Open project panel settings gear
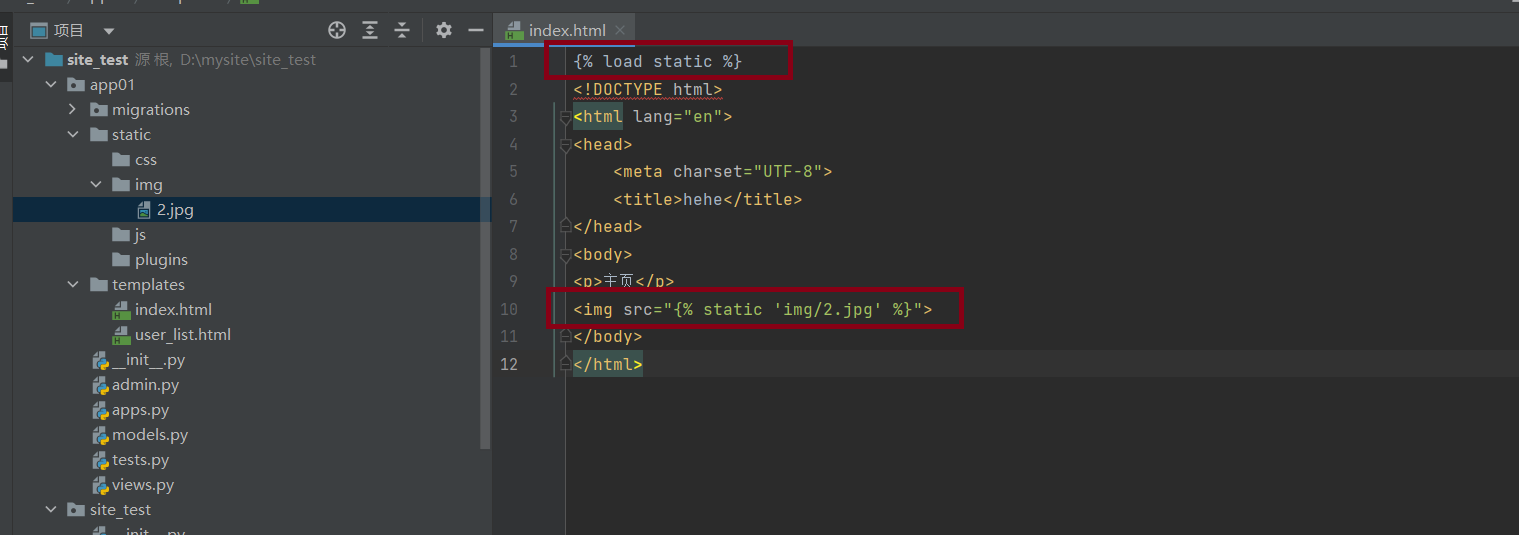 coord(444,31)
